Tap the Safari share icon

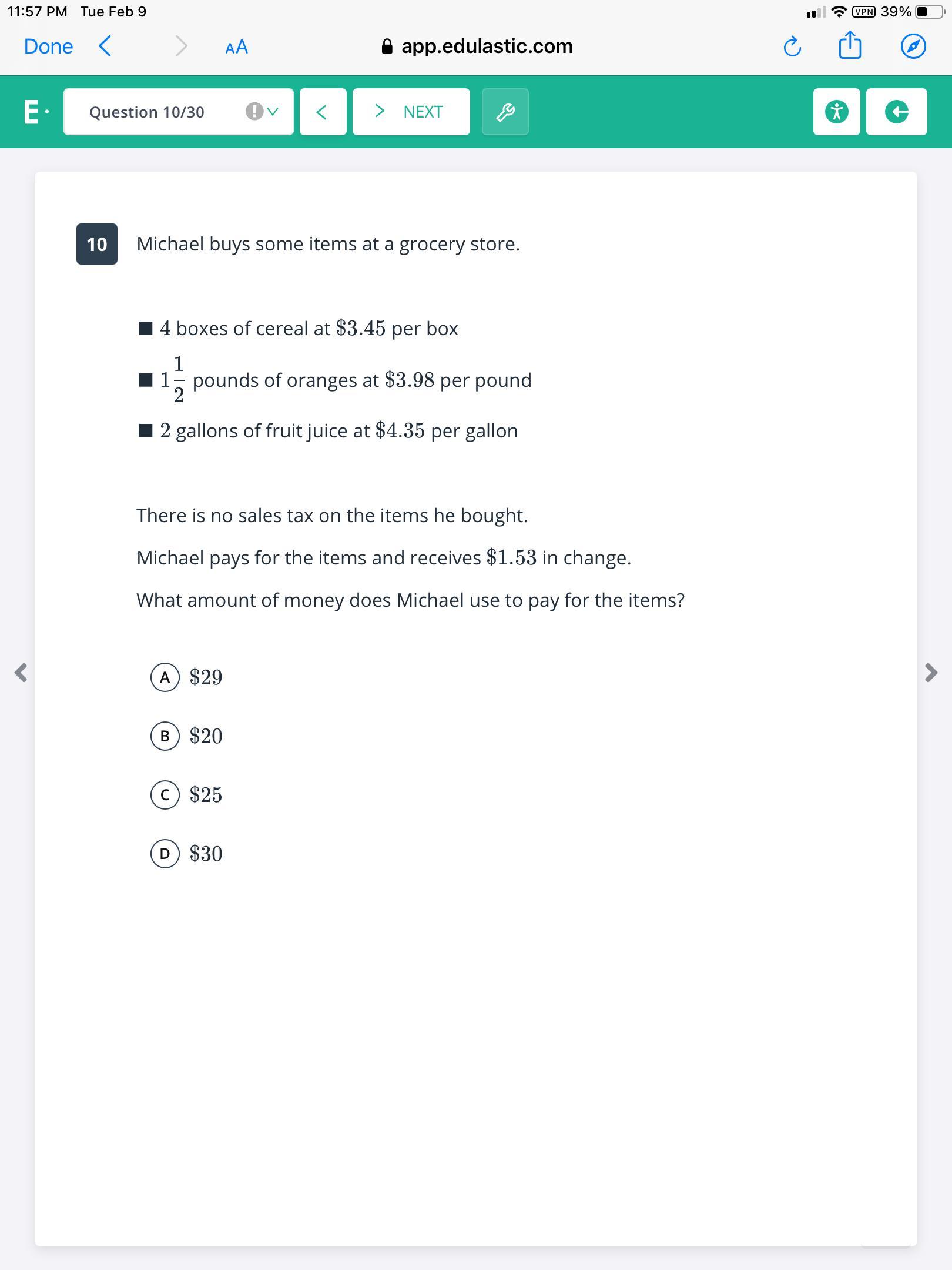pos(850,46)
